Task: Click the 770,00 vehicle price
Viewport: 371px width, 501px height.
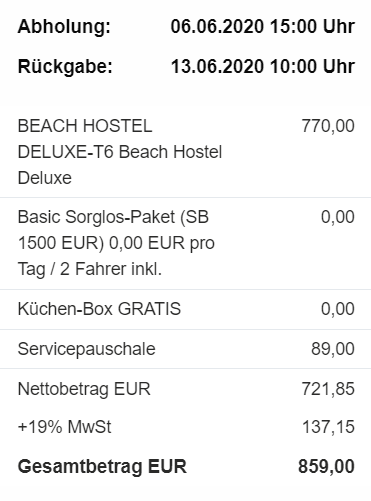Action: pyautogui.click(x=328, y=126)
